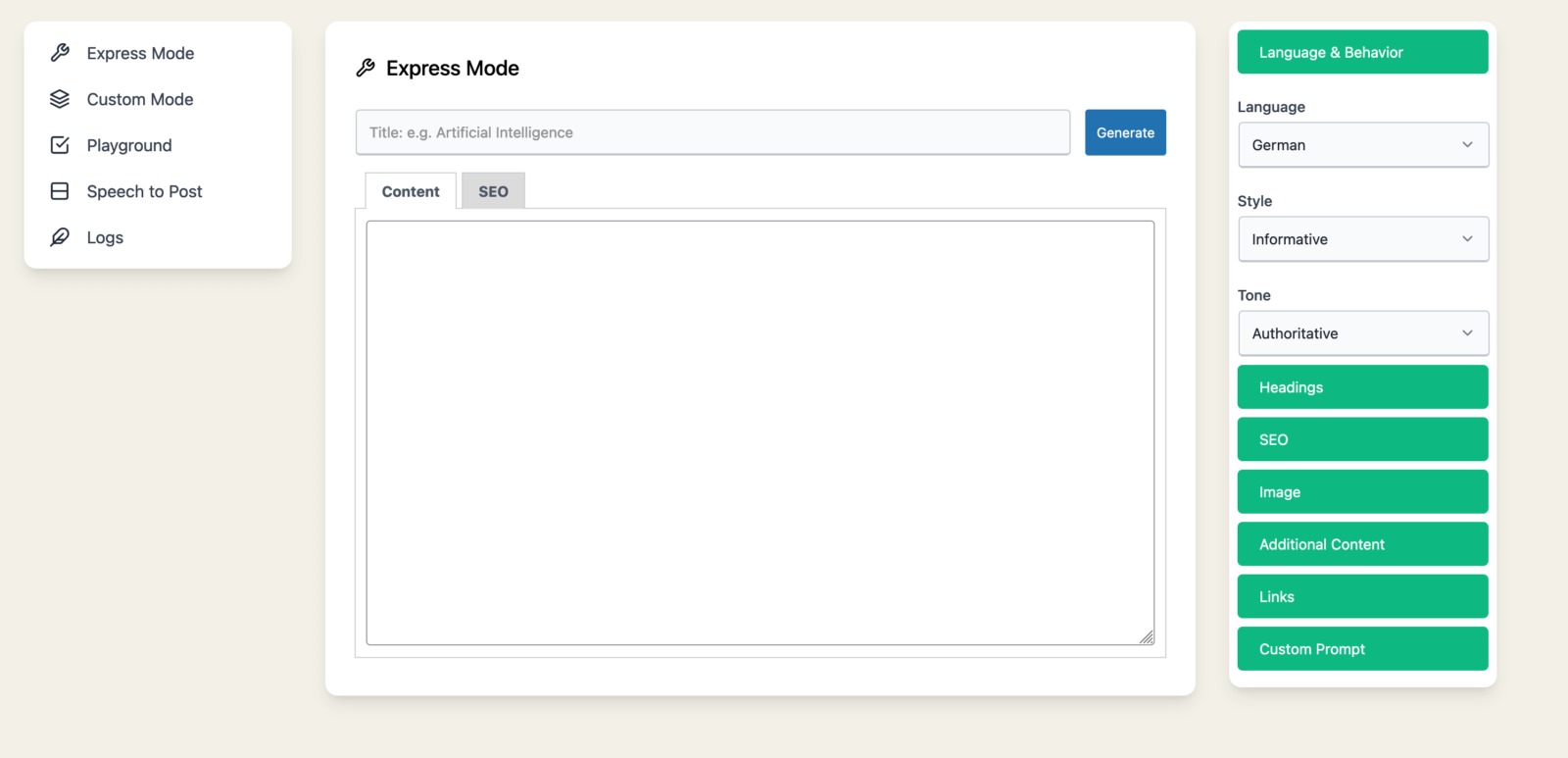
Task: Select the Content tab
Action: point(411,191)
